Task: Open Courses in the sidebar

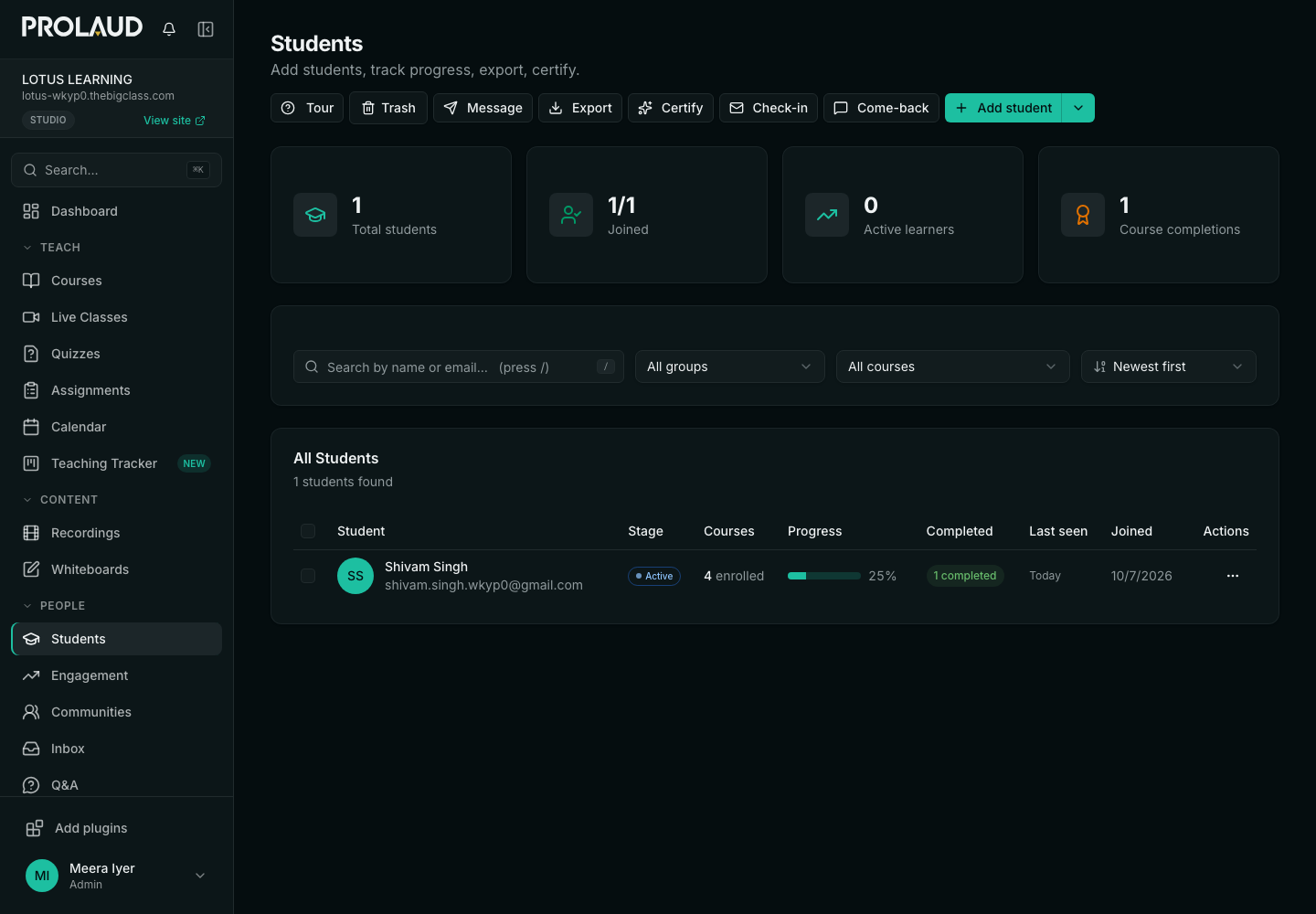Action: [x=116, y=281]
